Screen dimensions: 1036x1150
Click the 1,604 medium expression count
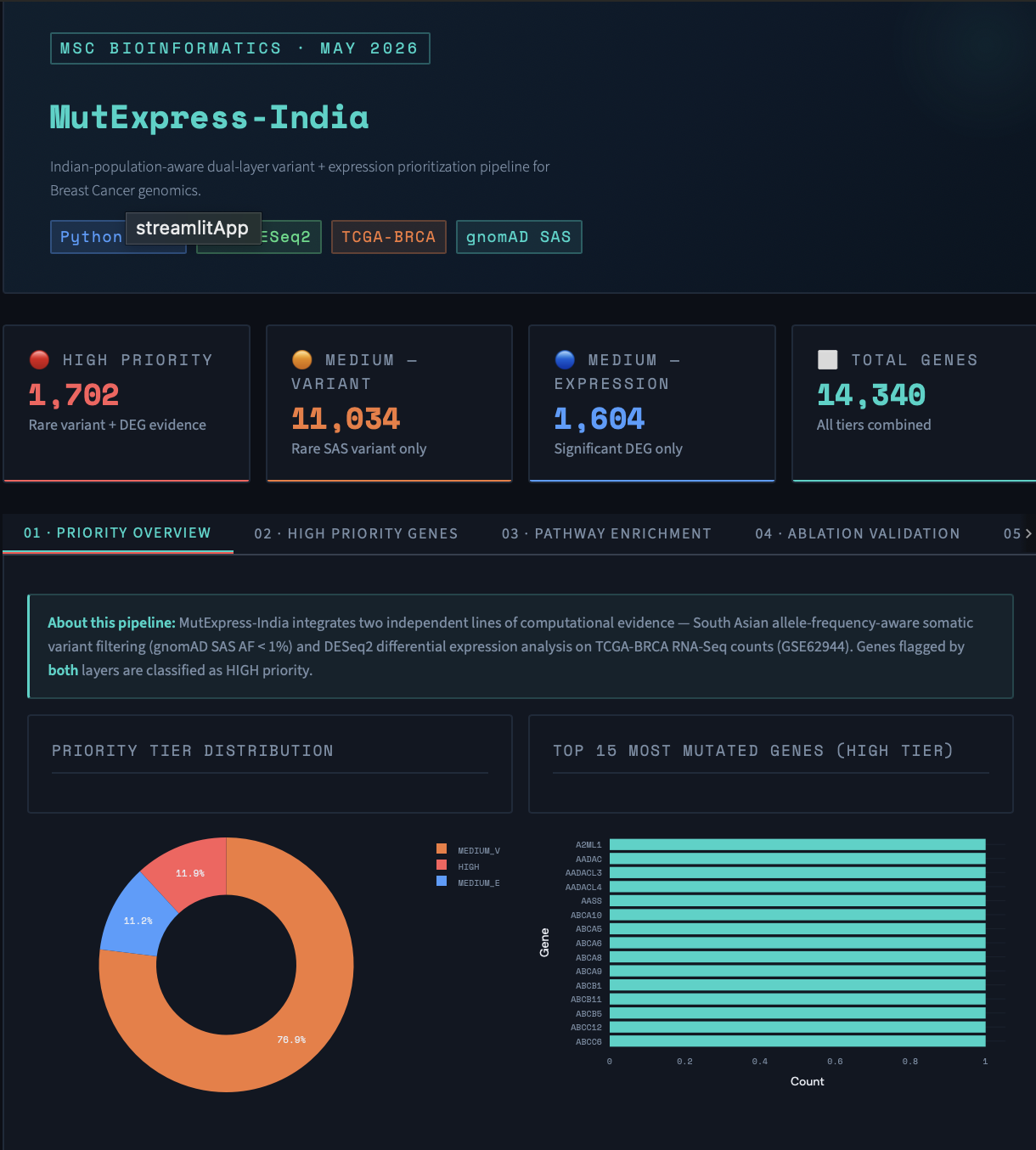[600, 419]
